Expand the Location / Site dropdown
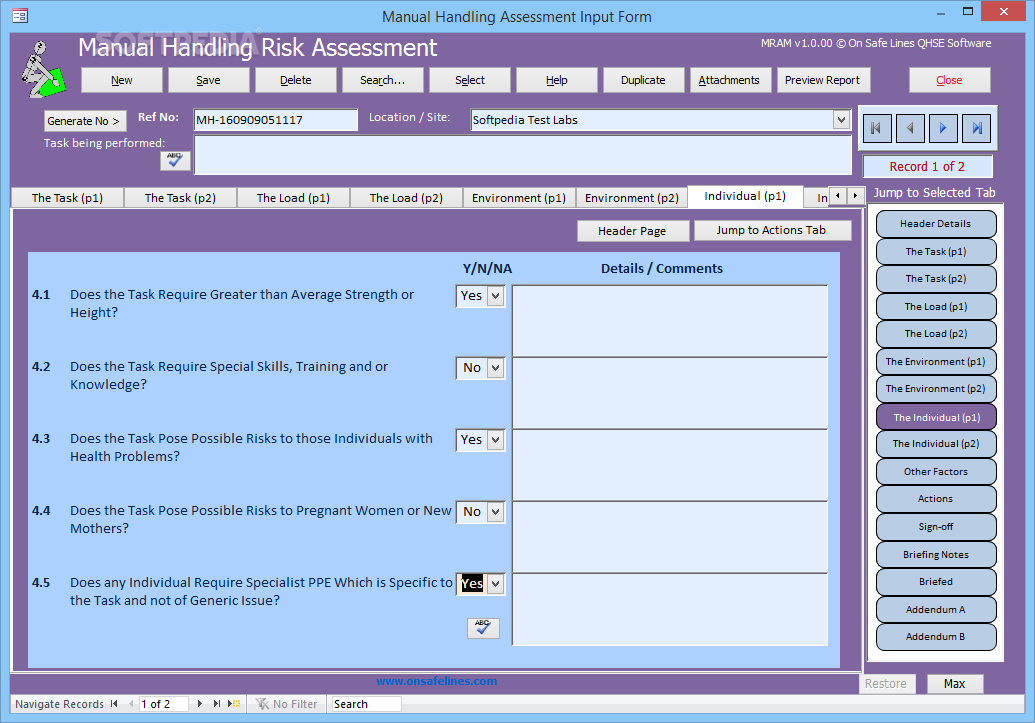 (x=840, y=120)
